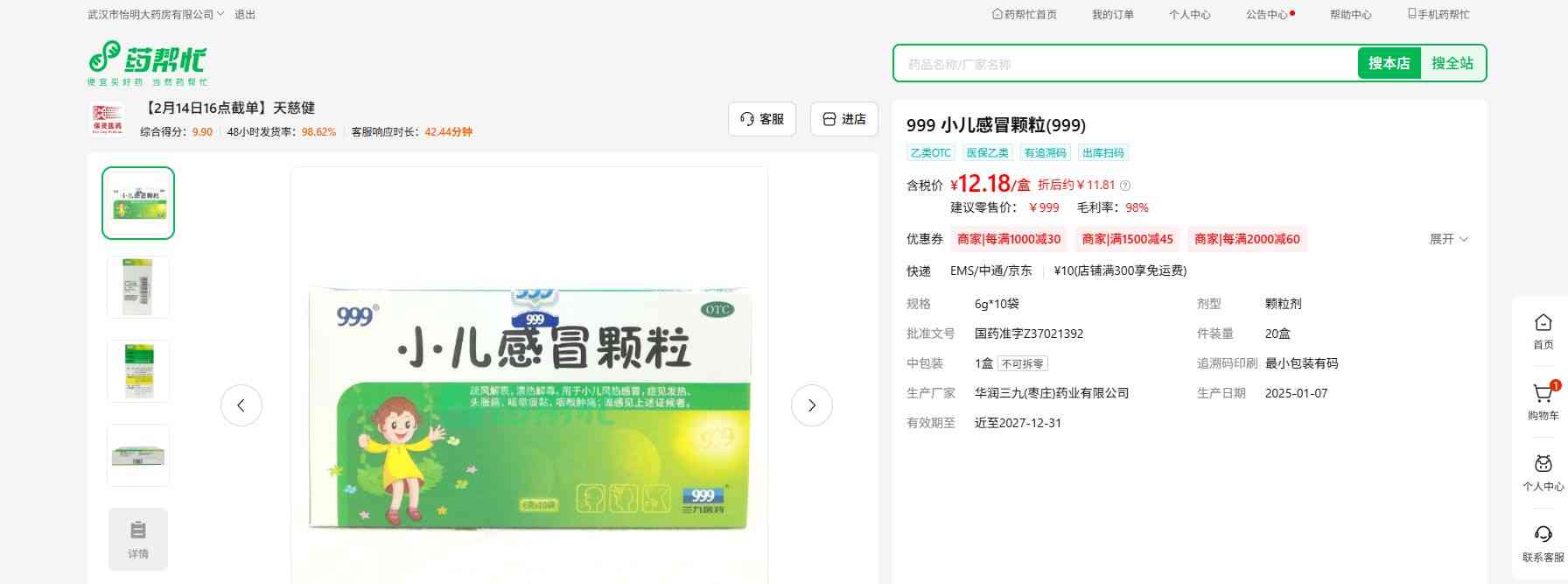The image size is (1568, 584).
Task: Show the previous product image
Action: pos(241,405)
